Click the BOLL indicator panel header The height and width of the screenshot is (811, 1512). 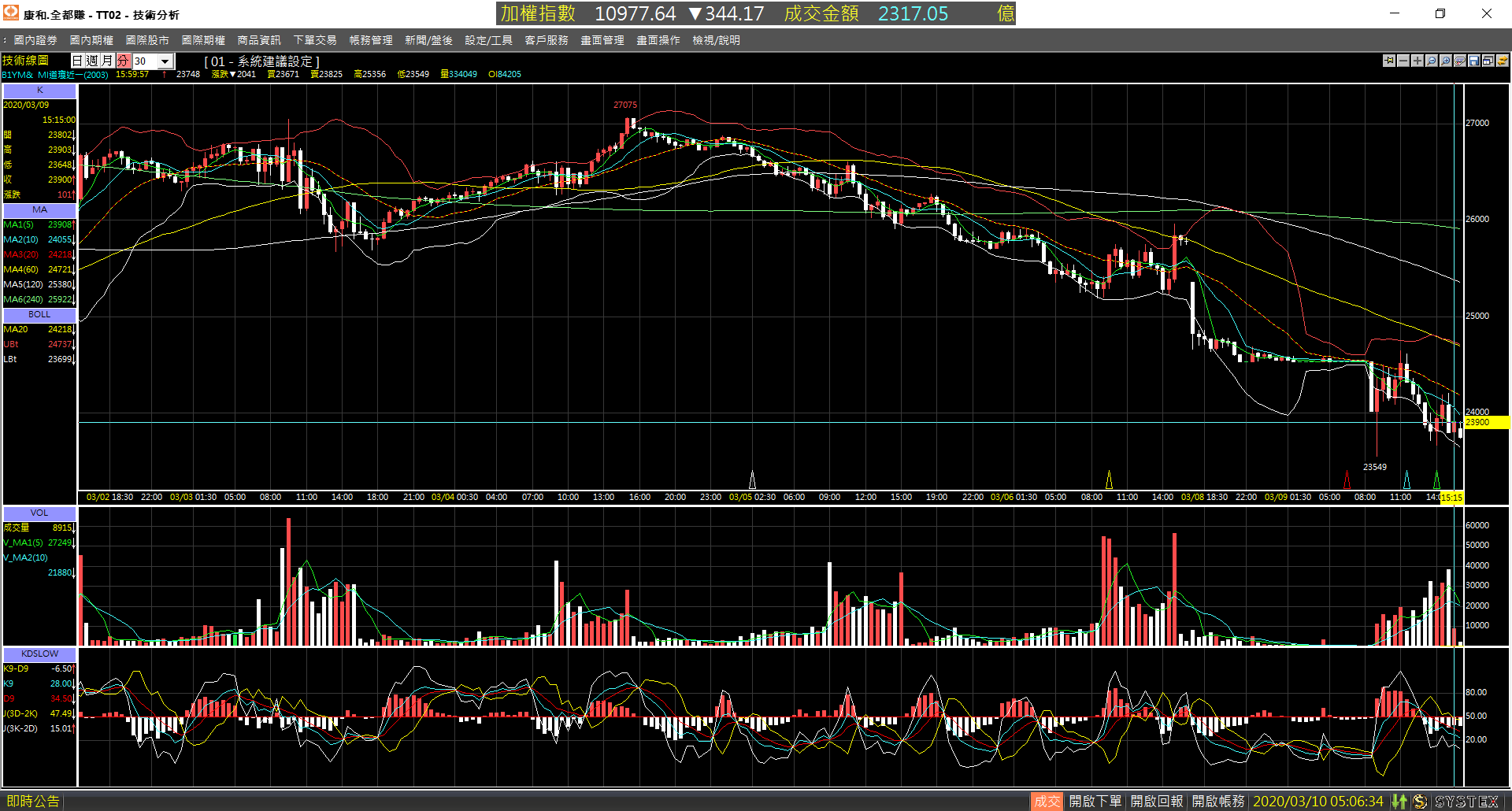click(39, 314)
